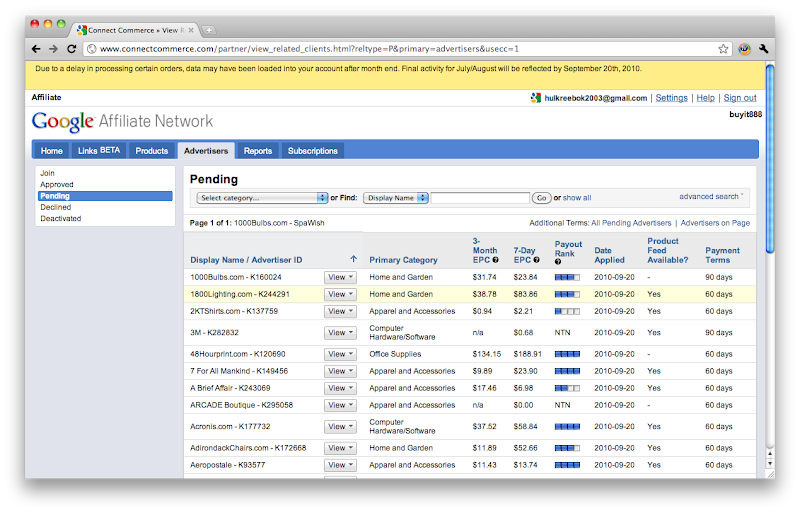Image resolution: width=800 pixels, height=513 pixels.
Task: Click the Find text input field
Action: pos(480,198)
